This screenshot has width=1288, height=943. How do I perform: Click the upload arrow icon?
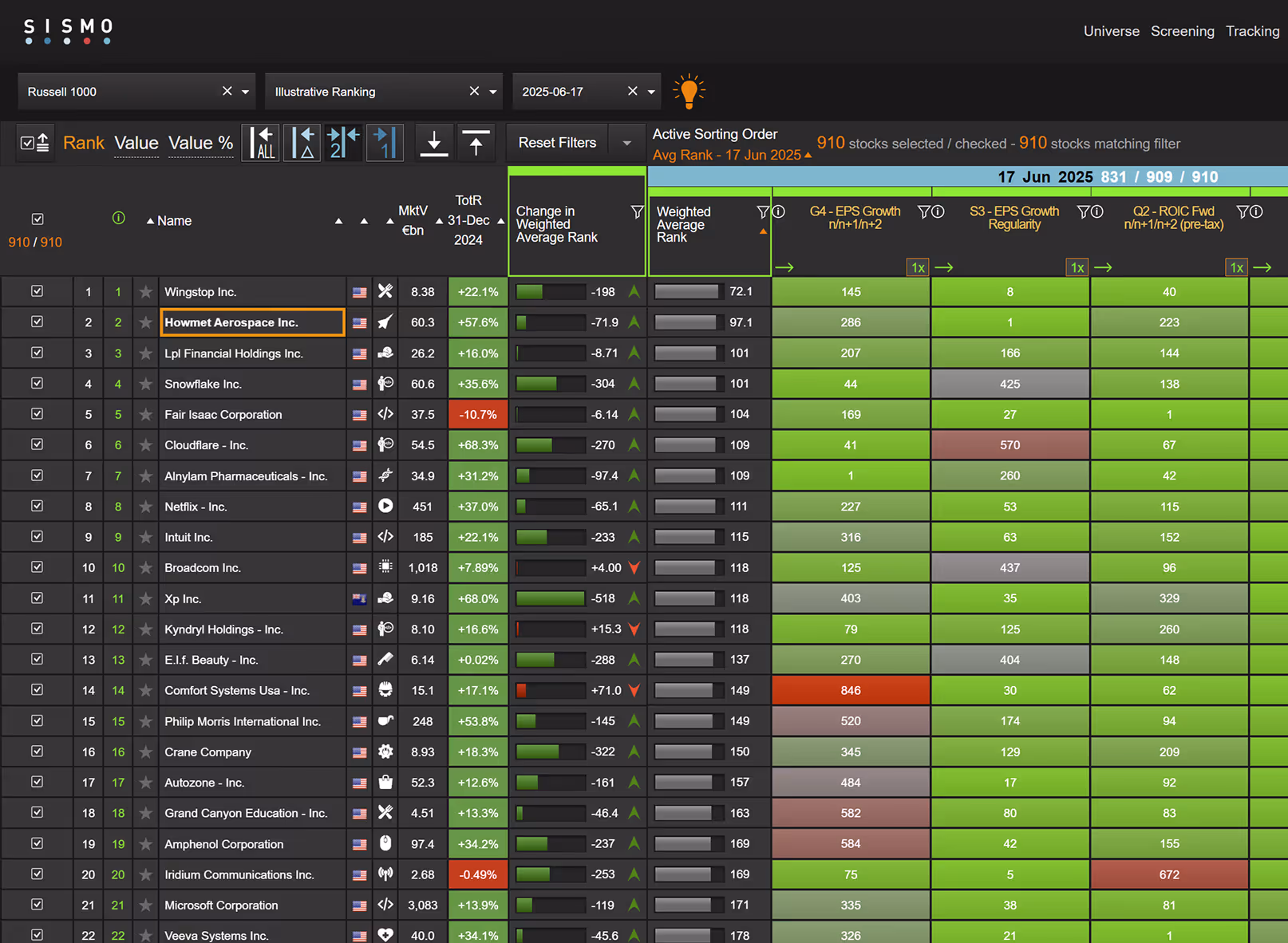476,143
